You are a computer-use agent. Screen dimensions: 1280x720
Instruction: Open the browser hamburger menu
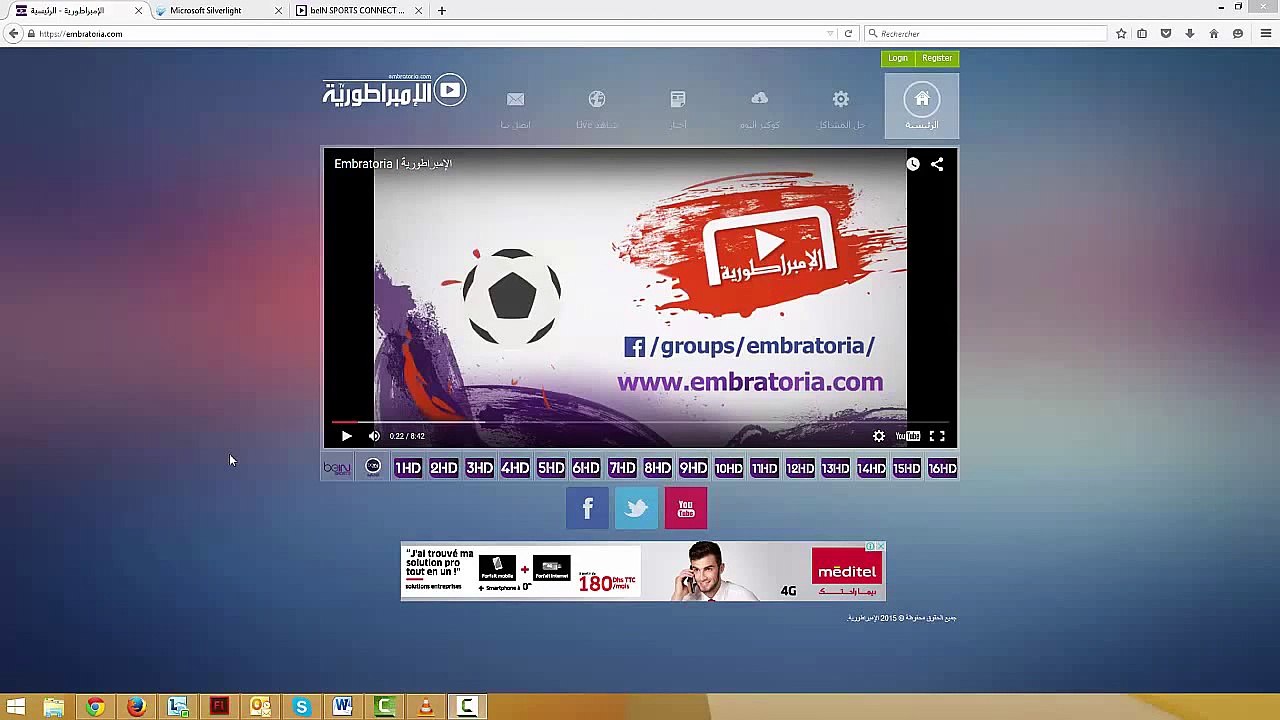(x=1266, y=34)
